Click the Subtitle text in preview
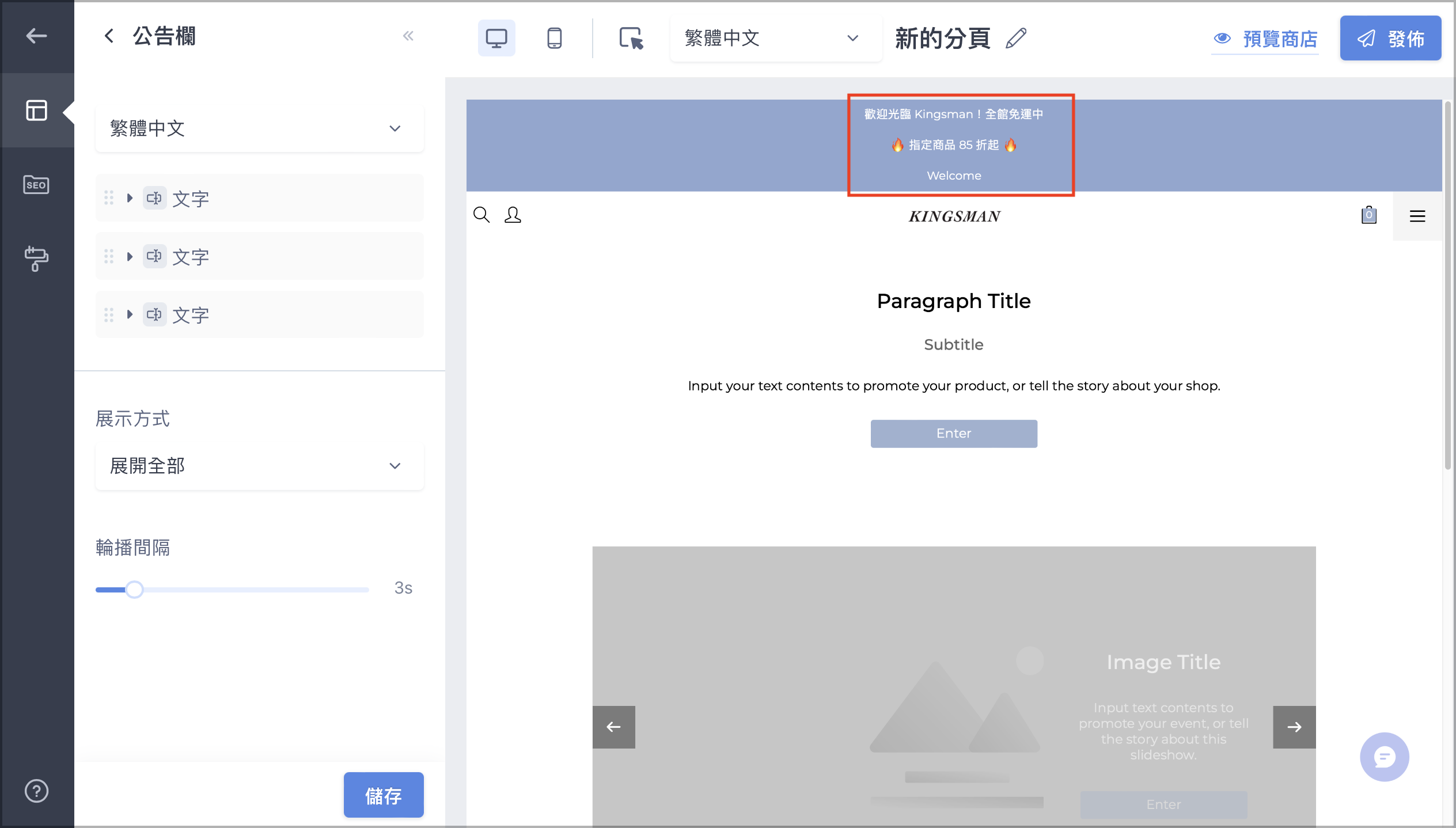The image size is (1456, 828). click(x=954, y=344)
